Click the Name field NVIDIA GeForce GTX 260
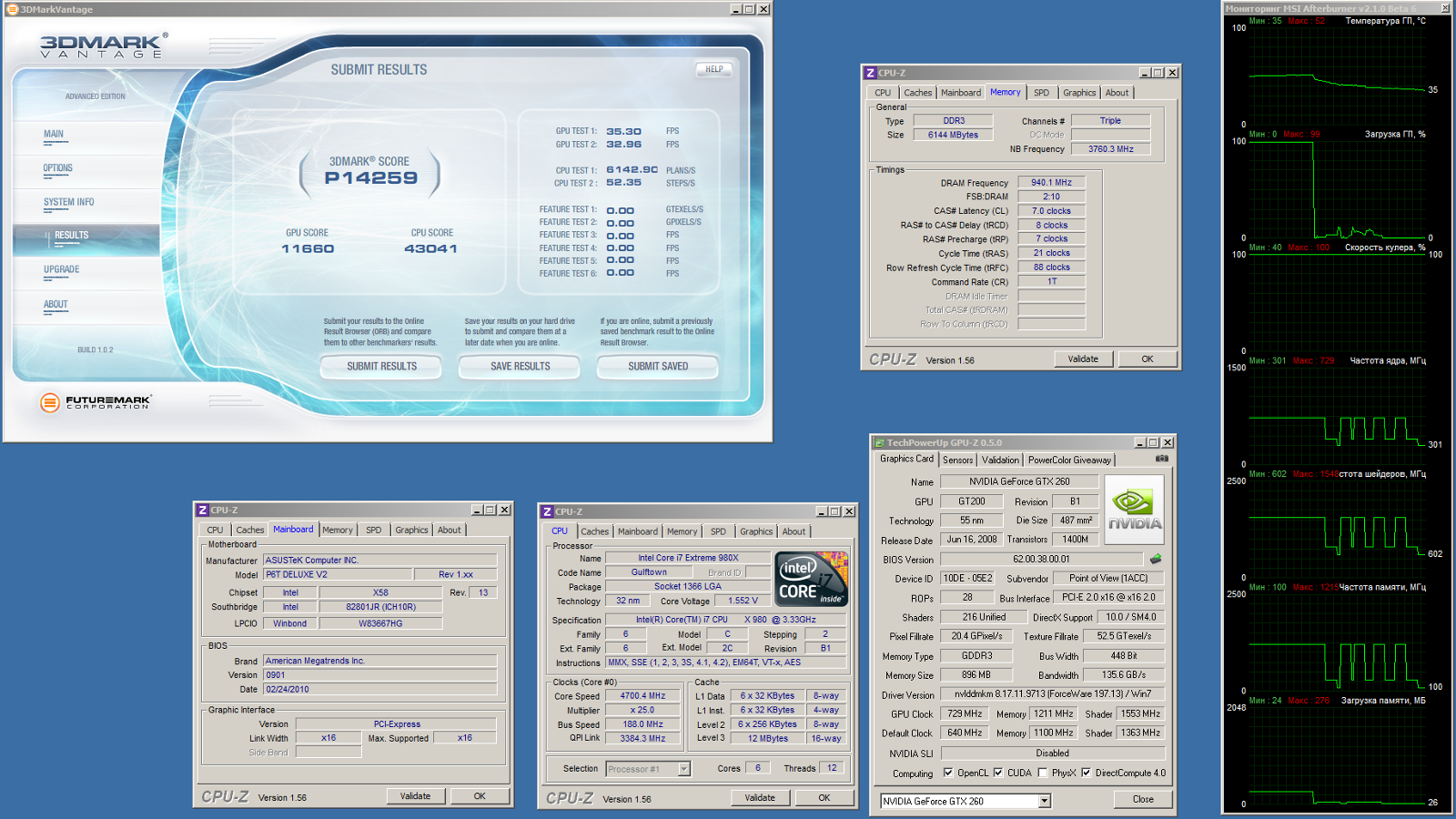This screenshot has height=819, width=1456. pyautogui.click(x=1019, y=482)
